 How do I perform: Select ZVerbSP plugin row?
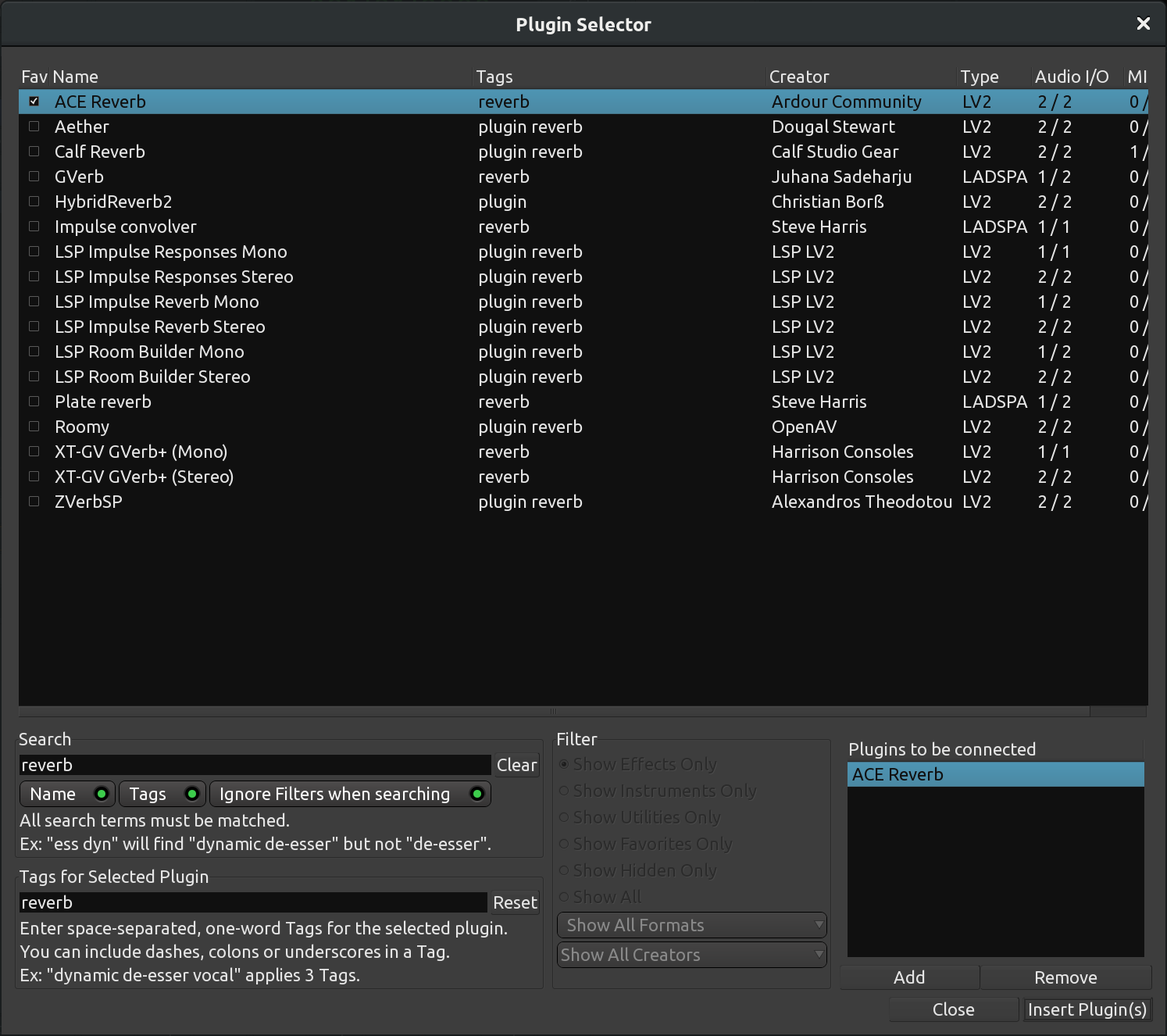coord(583,502)
